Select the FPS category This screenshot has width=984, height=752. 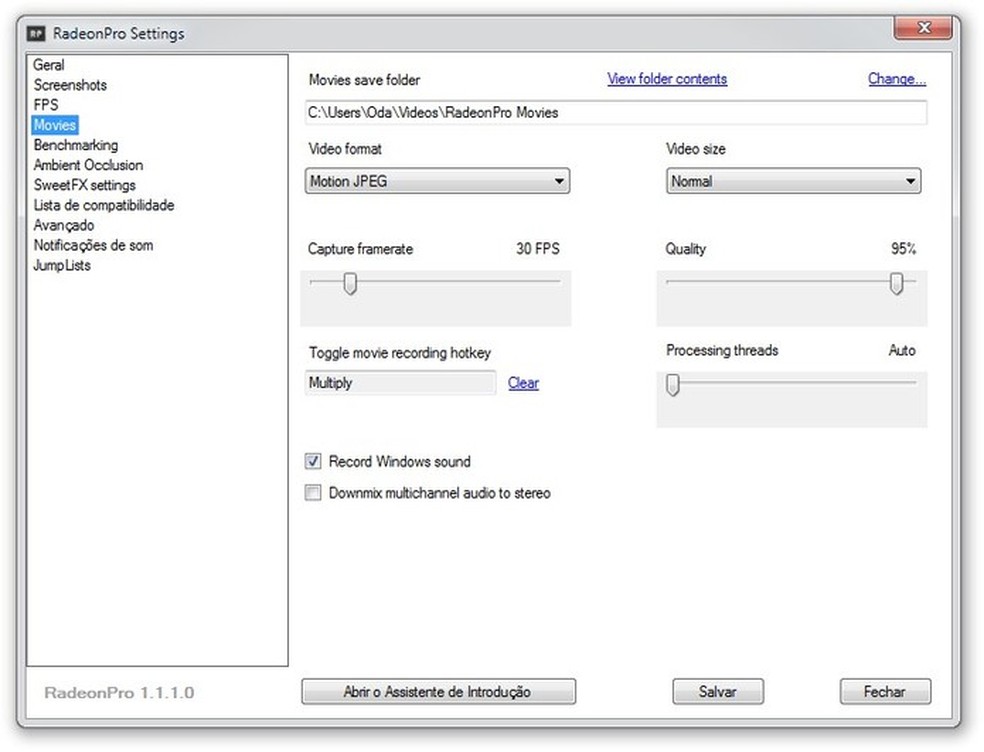45,105
